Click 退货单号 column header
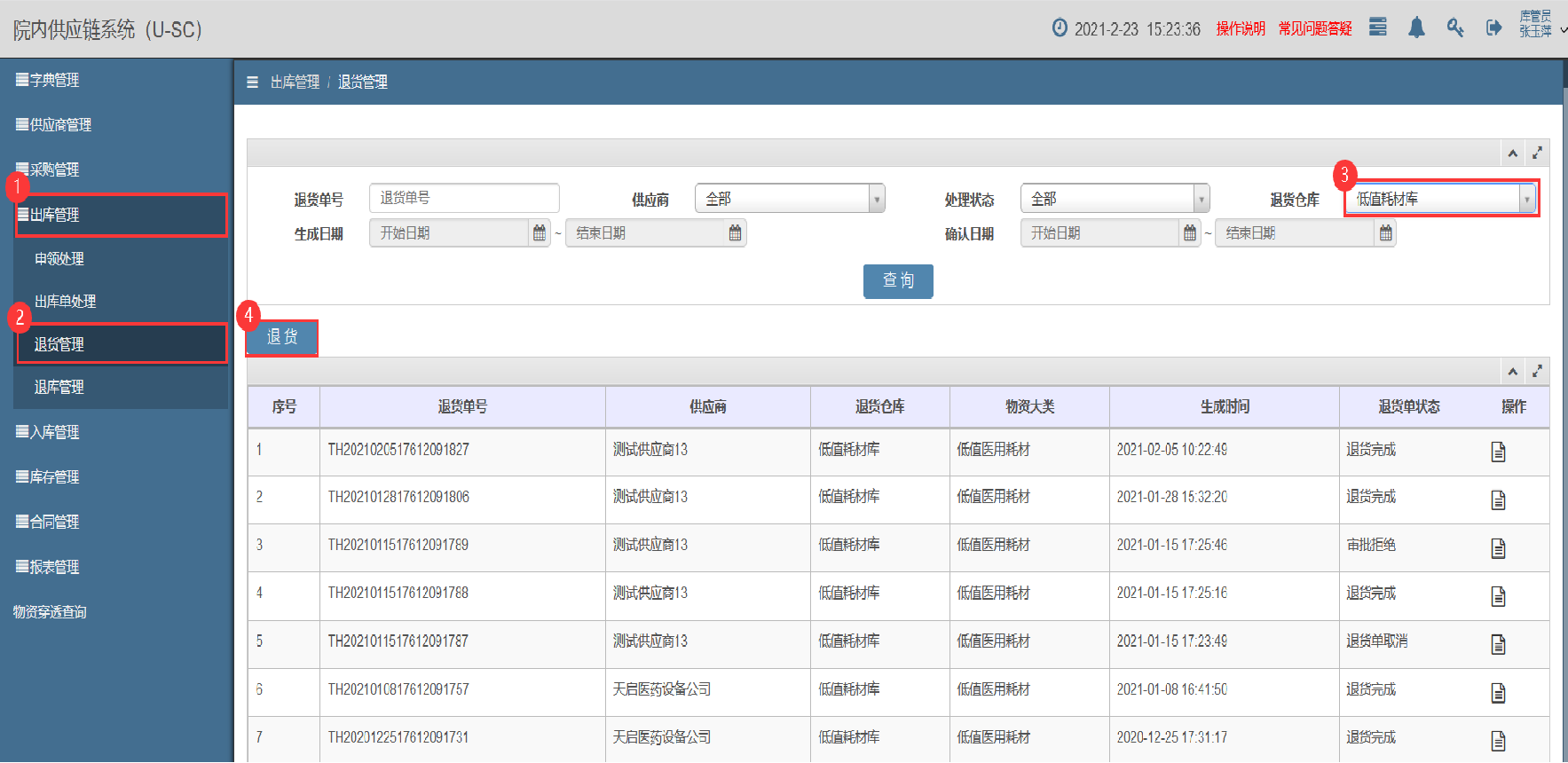The width and height of the screenshot is (1568, 763). (x=462, y=406)
